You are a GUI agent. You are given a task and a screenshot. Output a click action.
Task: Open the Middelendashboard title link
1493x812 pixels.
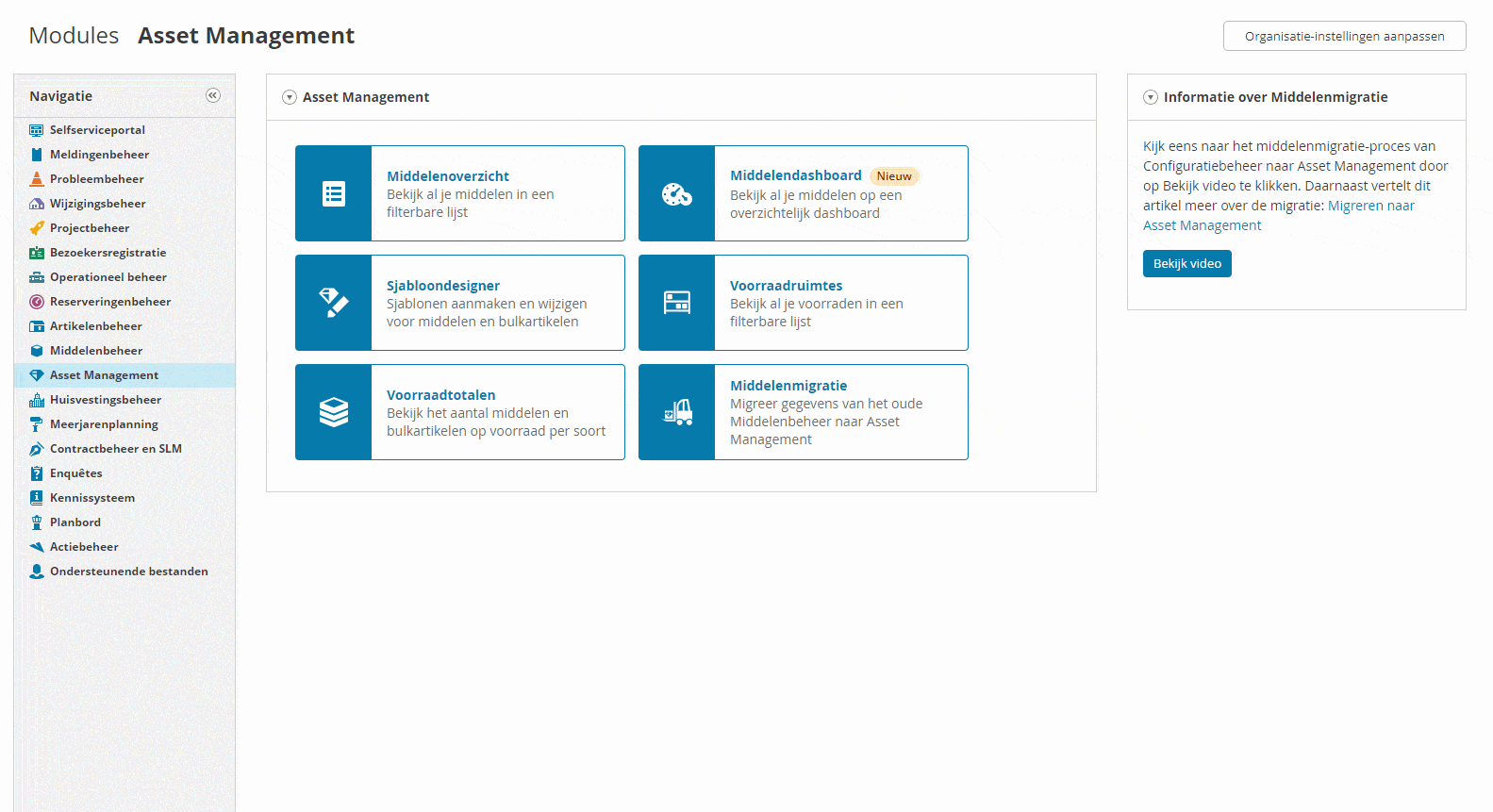tap(796, 175)
